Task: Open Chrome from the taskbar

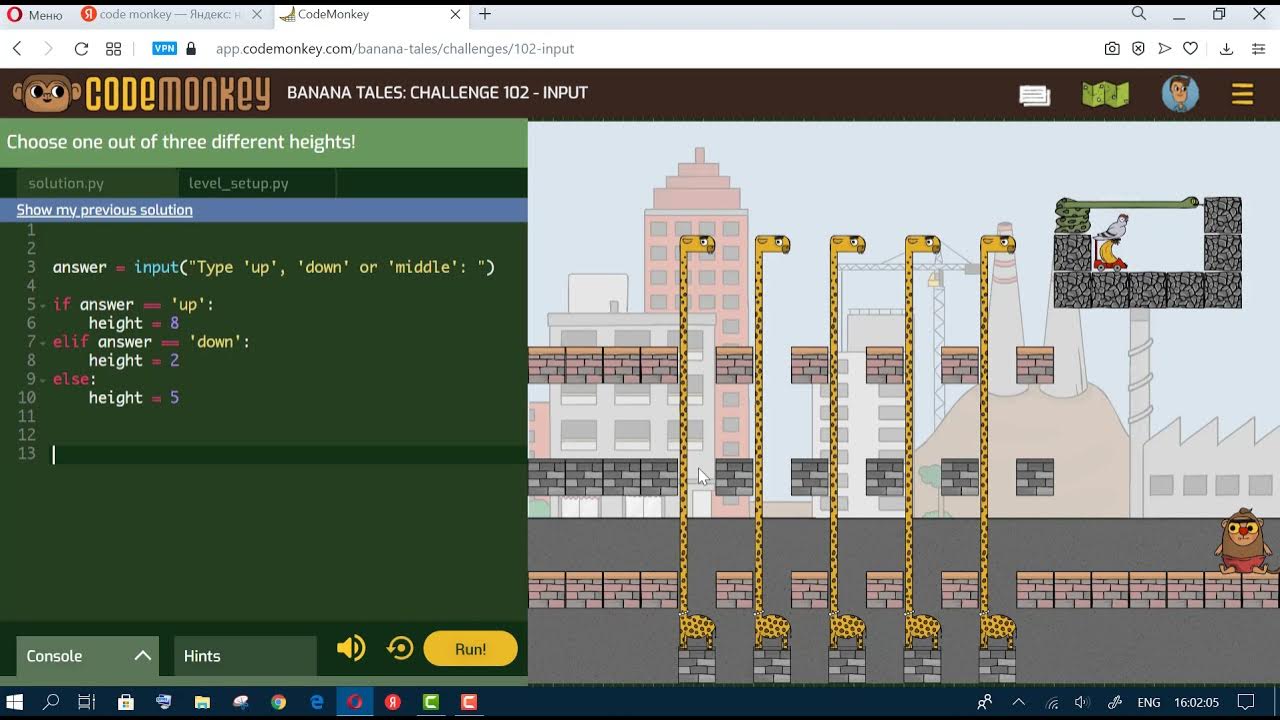Action: [x=278, y=702]
